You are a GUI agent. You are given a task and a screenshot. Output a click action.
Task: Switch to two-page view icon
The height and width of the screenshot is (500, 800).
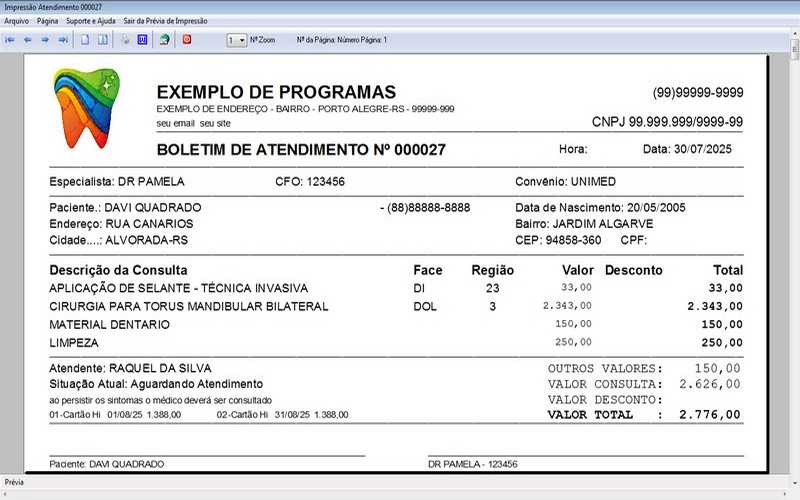(x=103, y=40)
